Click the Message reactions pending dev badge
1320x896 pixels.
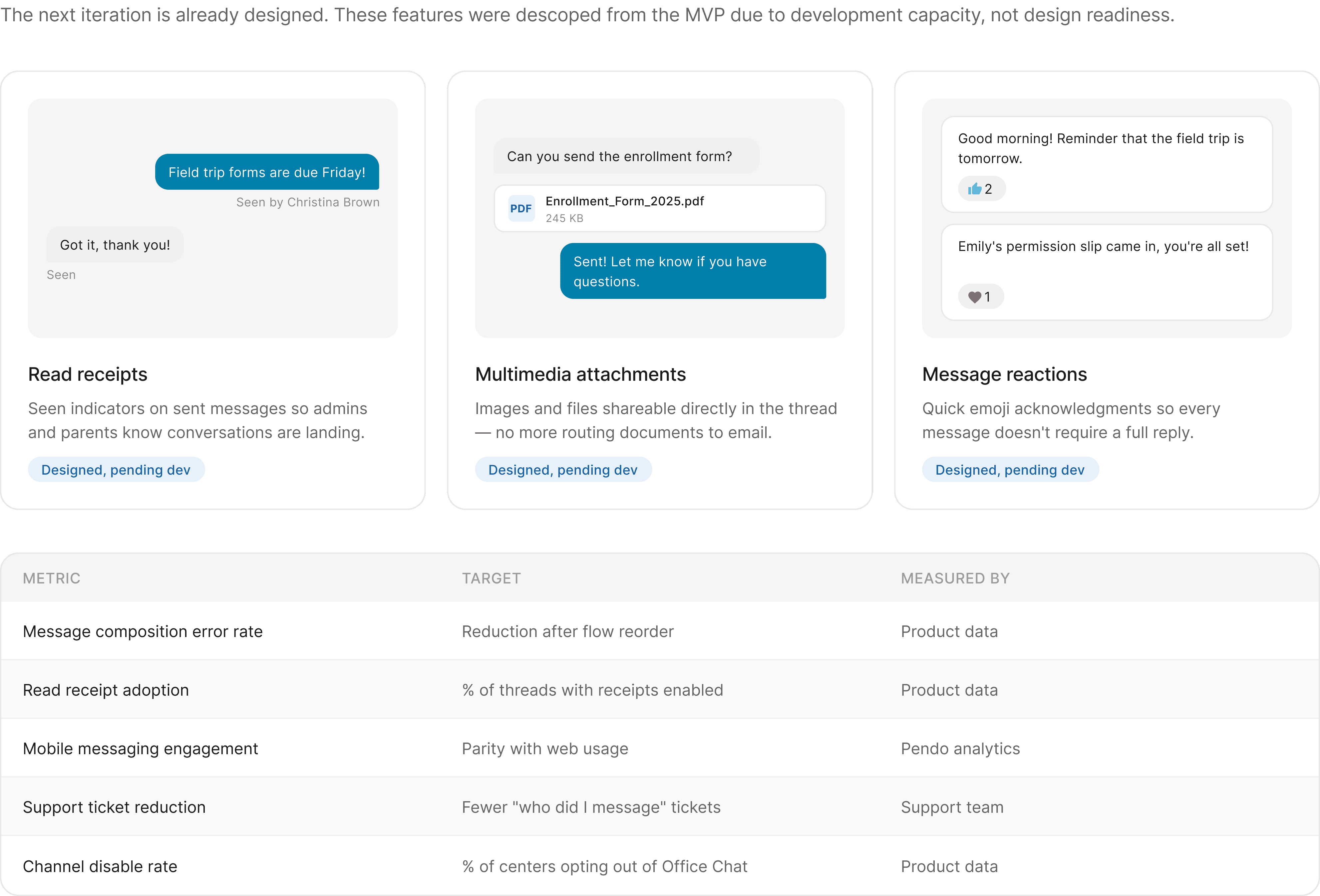coord(1010,470)
